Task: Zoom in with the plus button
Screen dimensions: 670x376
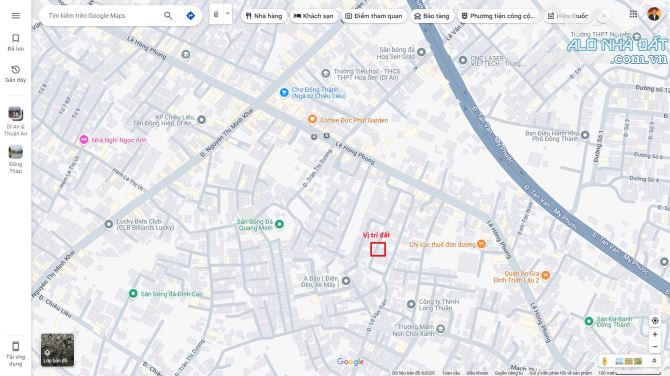Action: coord(655,335)
